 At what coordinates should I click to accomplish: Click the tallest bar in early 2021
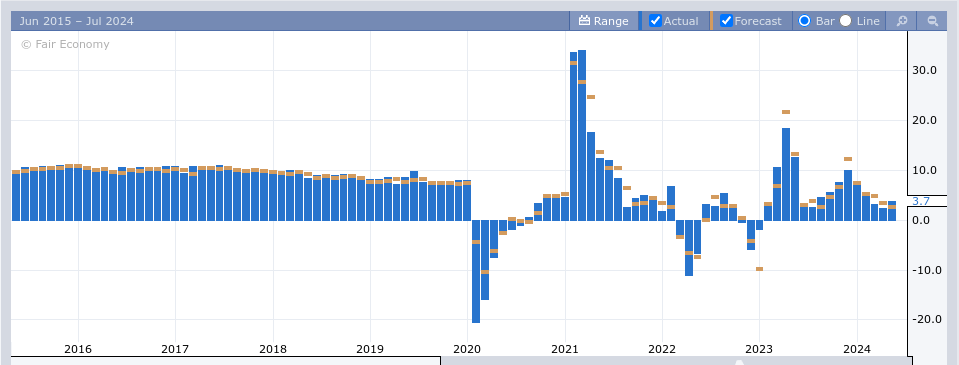pyautogui.click(x=582, y=135)
